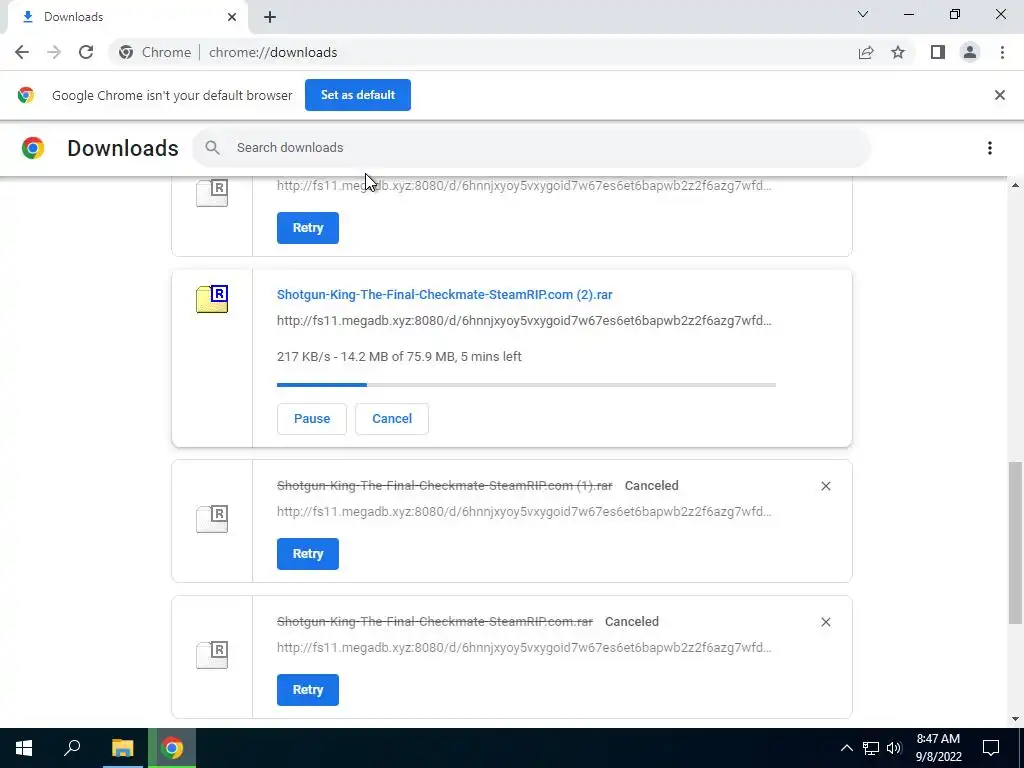Viewport: 1024px width, 768px height.
Task: Click the taskbar clock showing 8:47 AM
Action: pyautogui.click(x=938, y=748)
